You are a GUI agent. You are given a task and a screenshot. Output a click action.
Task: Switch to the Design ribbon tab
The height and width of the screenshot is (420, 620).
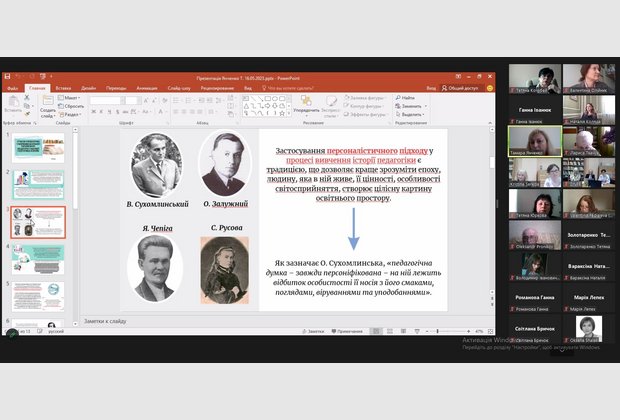[x=89, y=88]
